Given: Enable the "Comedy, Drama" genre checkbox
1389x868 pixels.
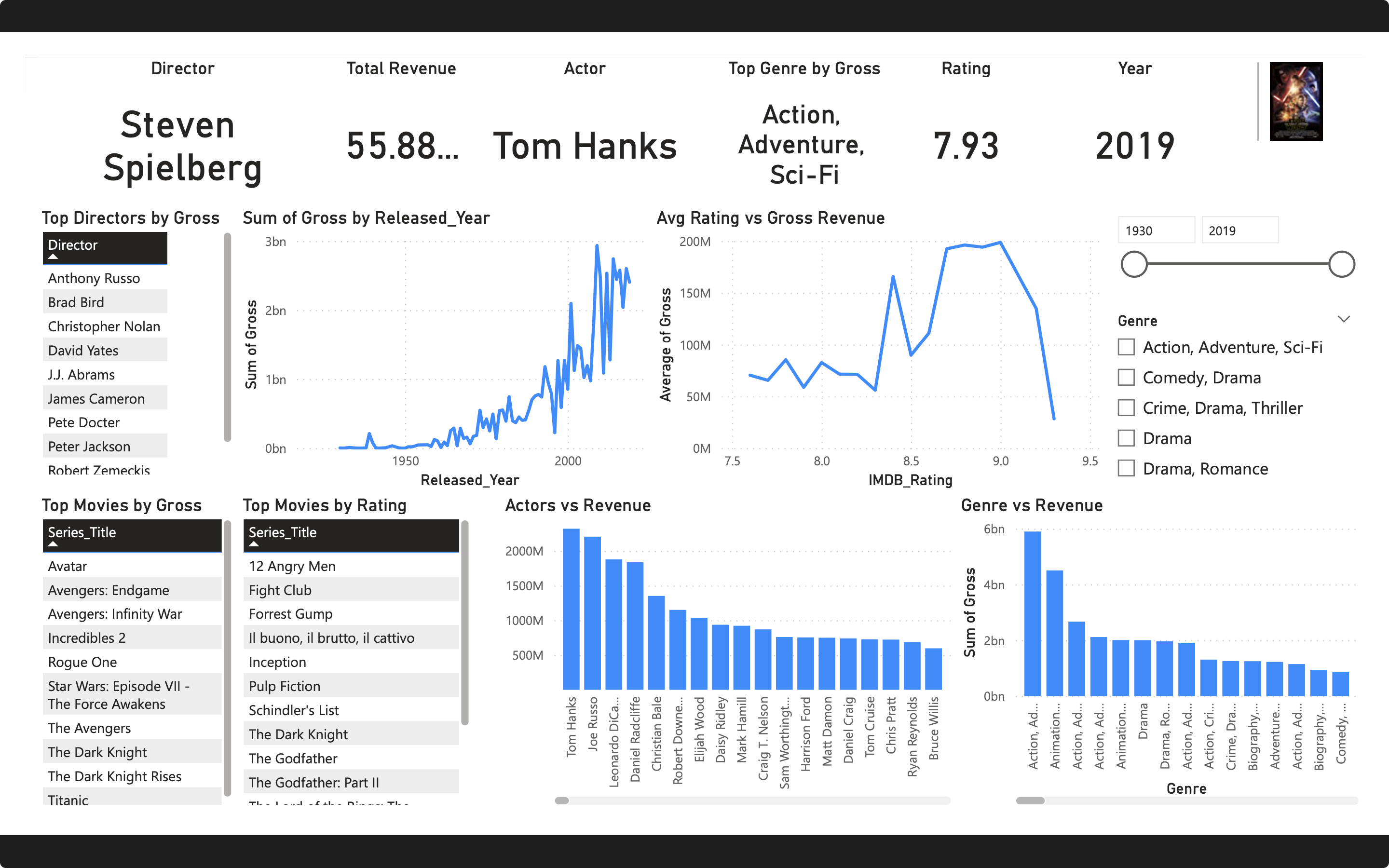Looking at the screenshot, I should click(x=1126, y=377).
